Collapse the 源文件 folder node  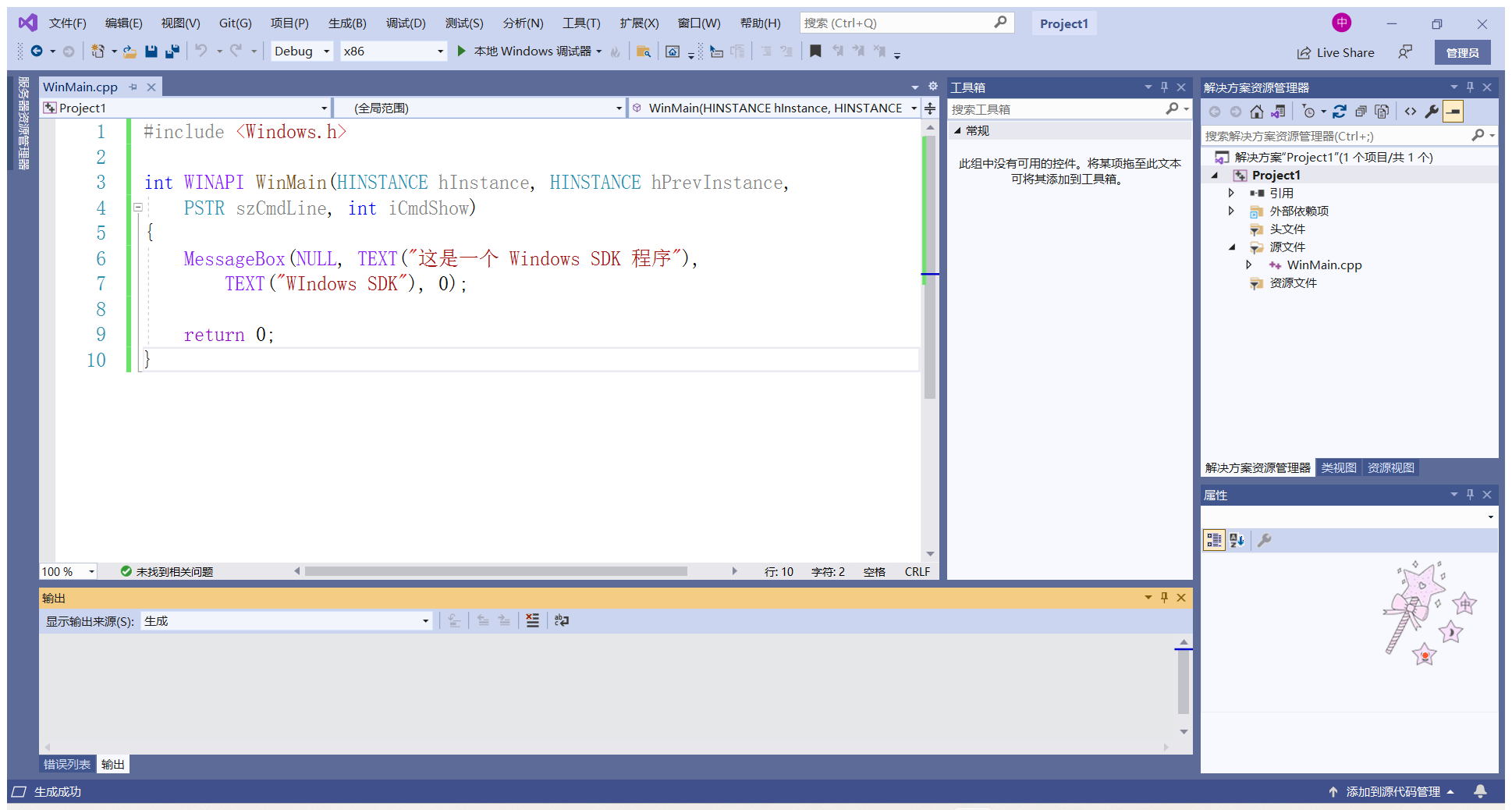coord(1232,247)
